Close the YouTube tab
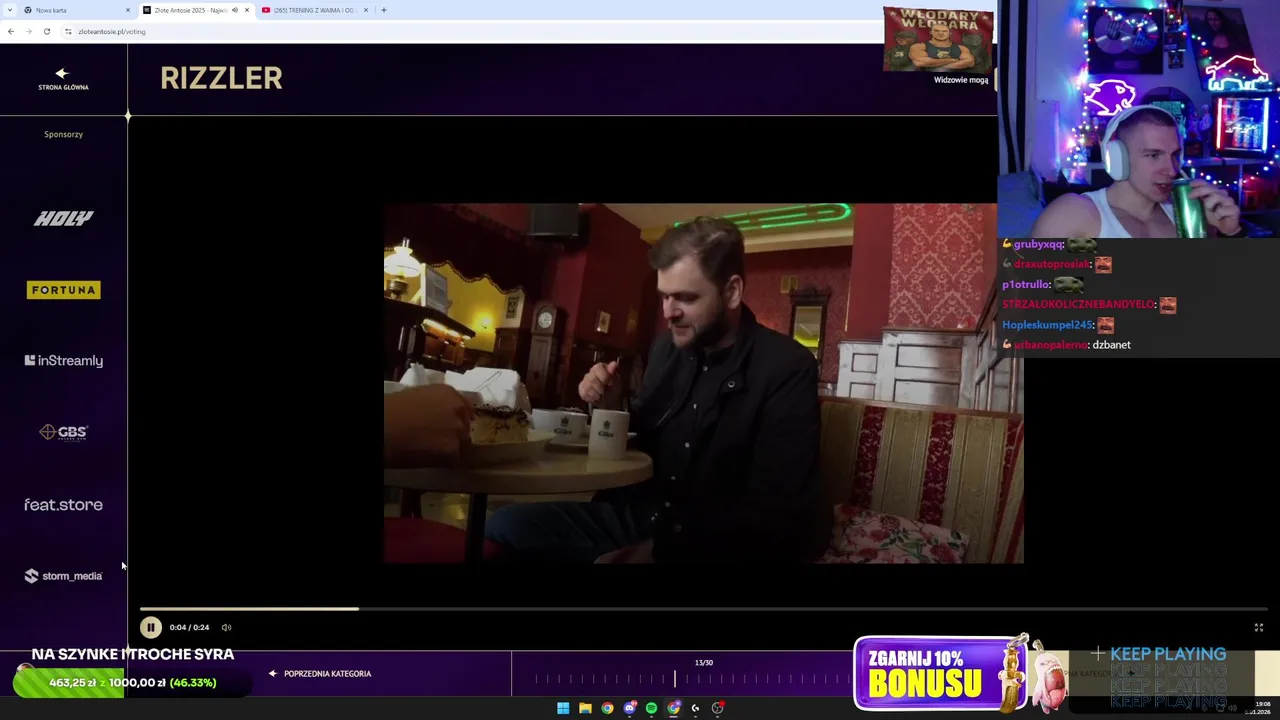Viewport: 1280px width, 720px height. click(366, 10)
